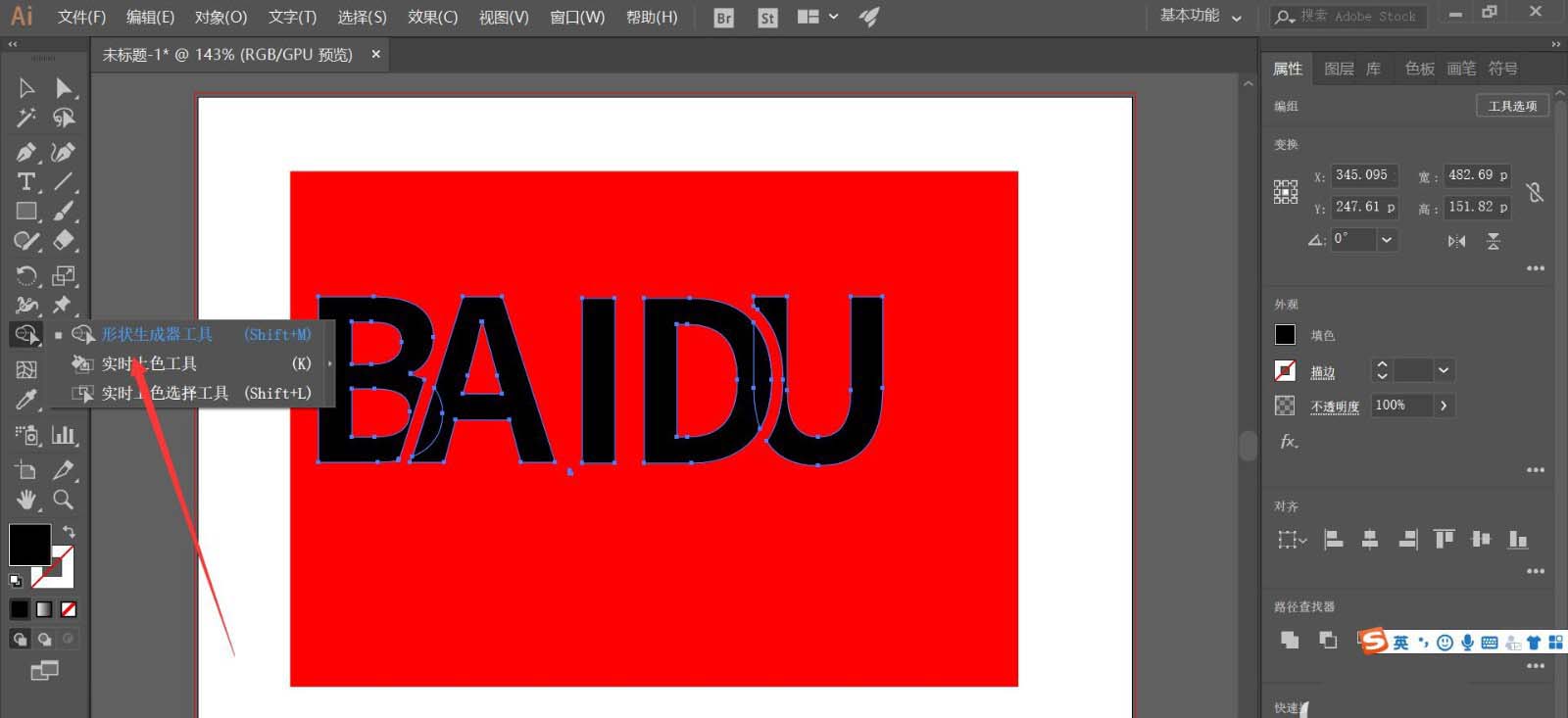The image size is (1568, 718).
Task: Pick the Slice tool
Action: (64, 470)
